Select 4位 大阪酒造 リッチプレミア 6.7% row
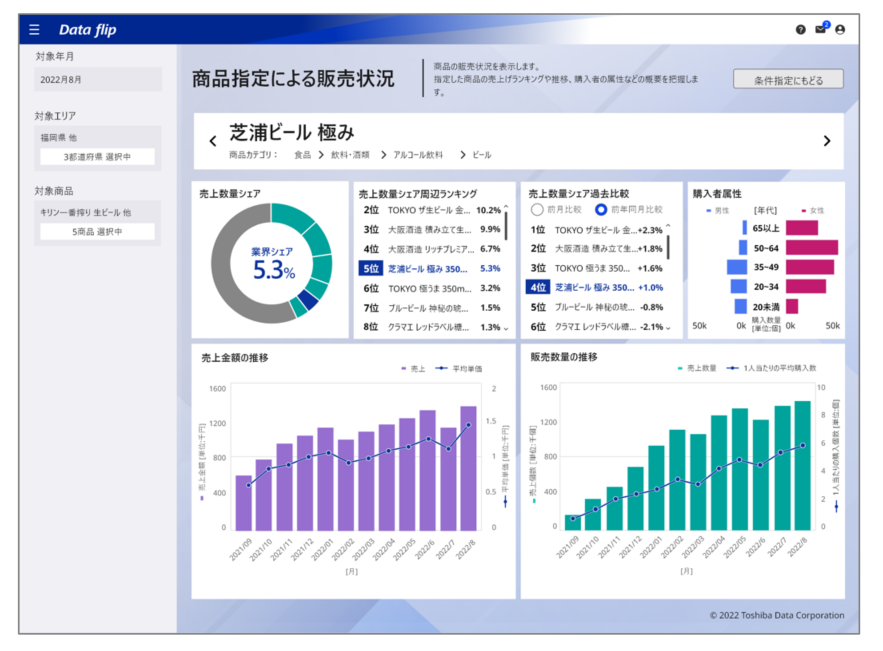 tap(431, 249)
